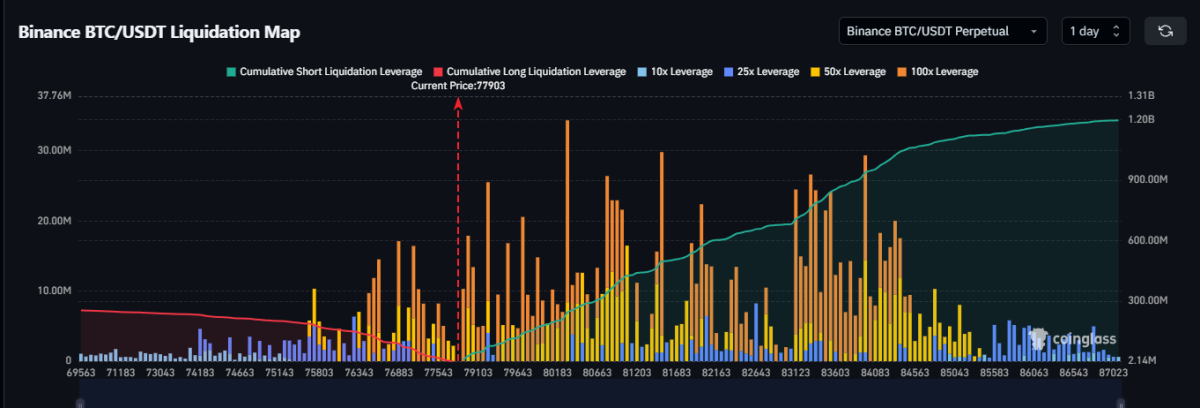
Task: Click the 2.14M right axis label
Action: (1142, 360)
